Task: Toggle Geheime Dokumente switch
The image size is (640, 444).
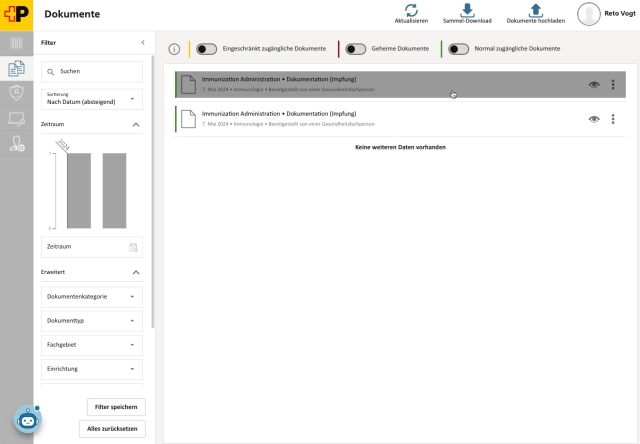Action: point(356,49)
